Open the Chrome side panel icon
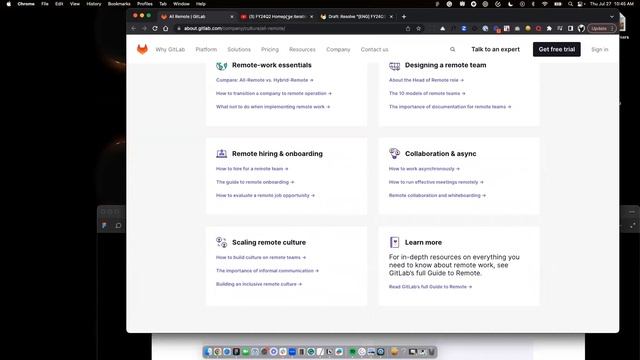 pyautogui.click(x=570, y=29)
